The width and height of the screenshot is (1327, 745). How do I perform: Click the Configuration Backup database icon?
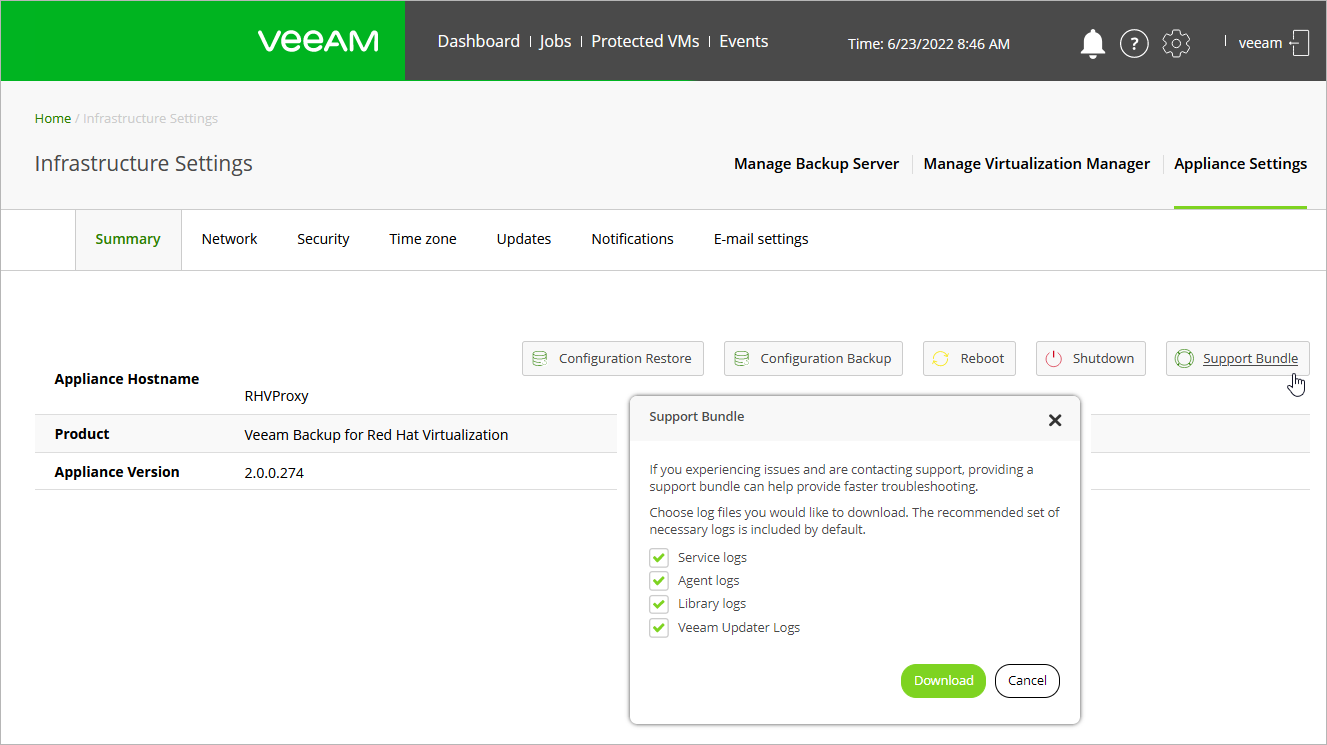(x=741, y=359)
